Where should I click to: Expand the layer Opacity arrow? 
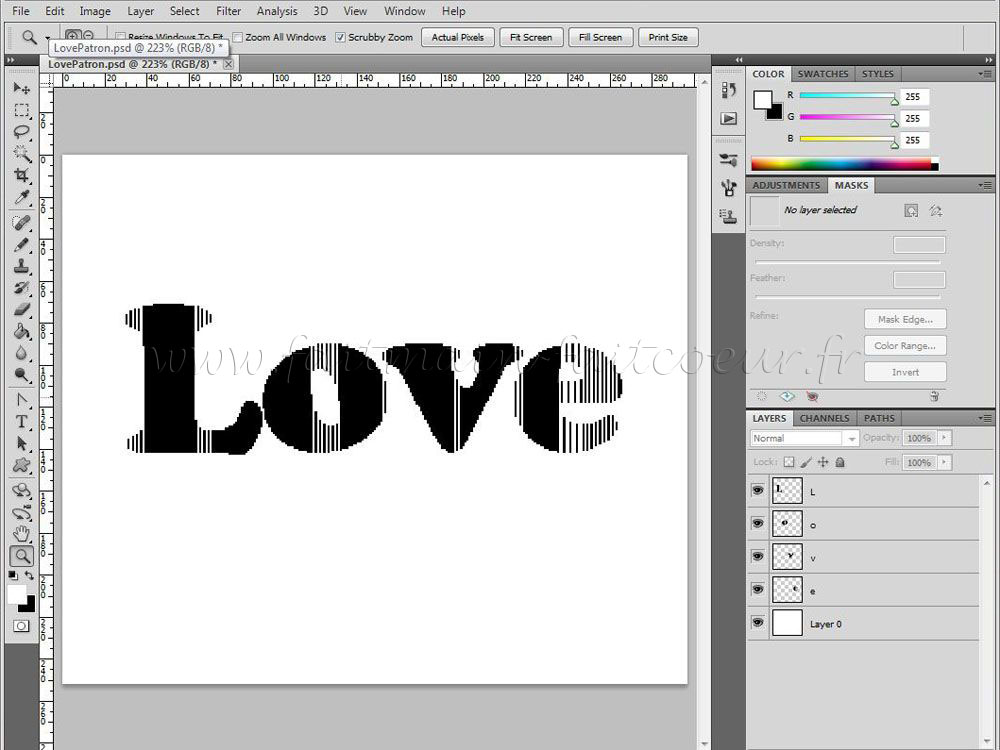tap(945, 438)
